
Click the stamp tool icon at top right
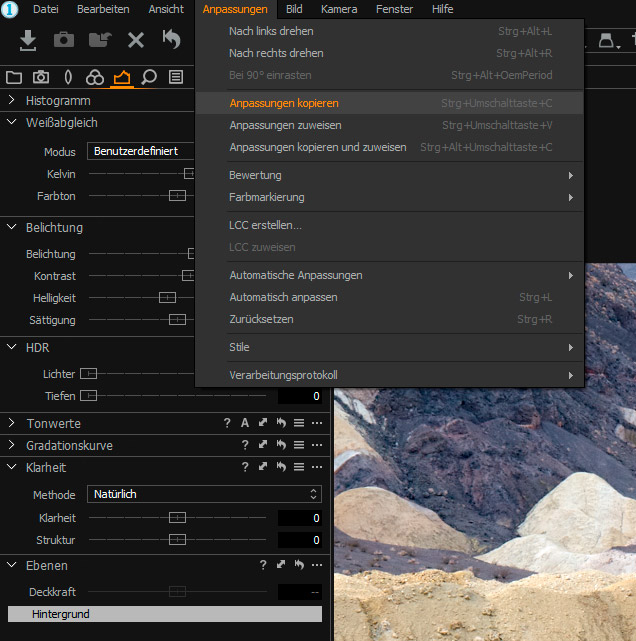[x=607, y=40]
